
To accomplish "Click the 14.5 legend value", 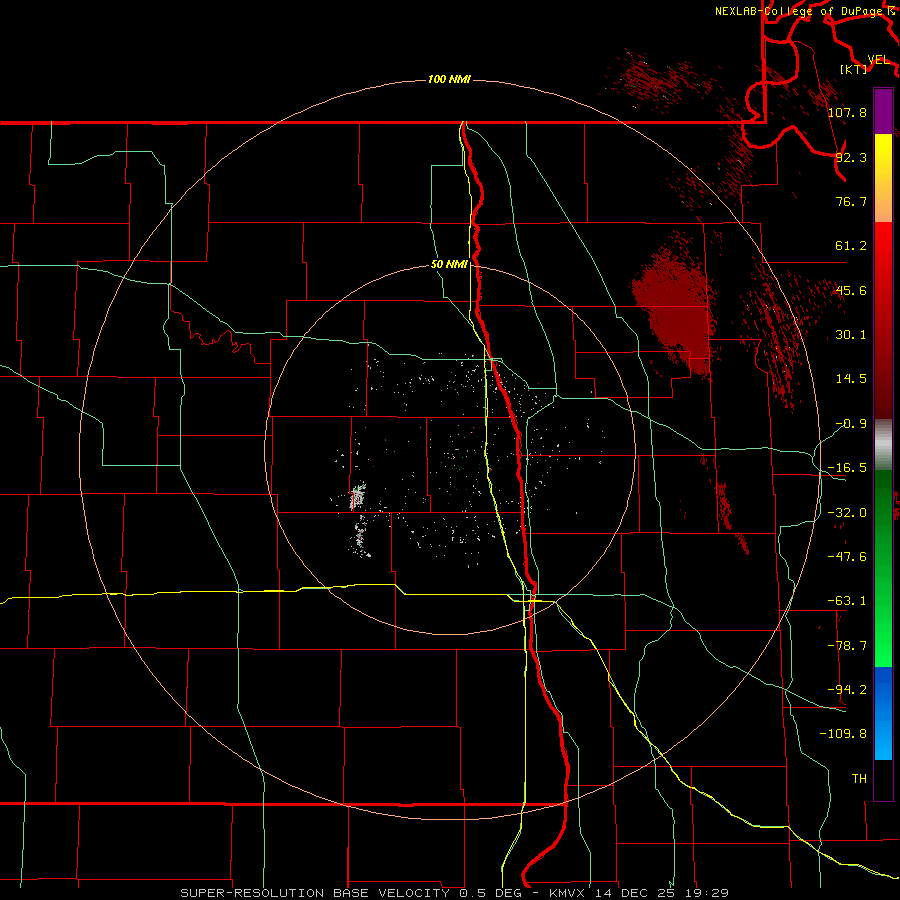I will click(851, 379).
